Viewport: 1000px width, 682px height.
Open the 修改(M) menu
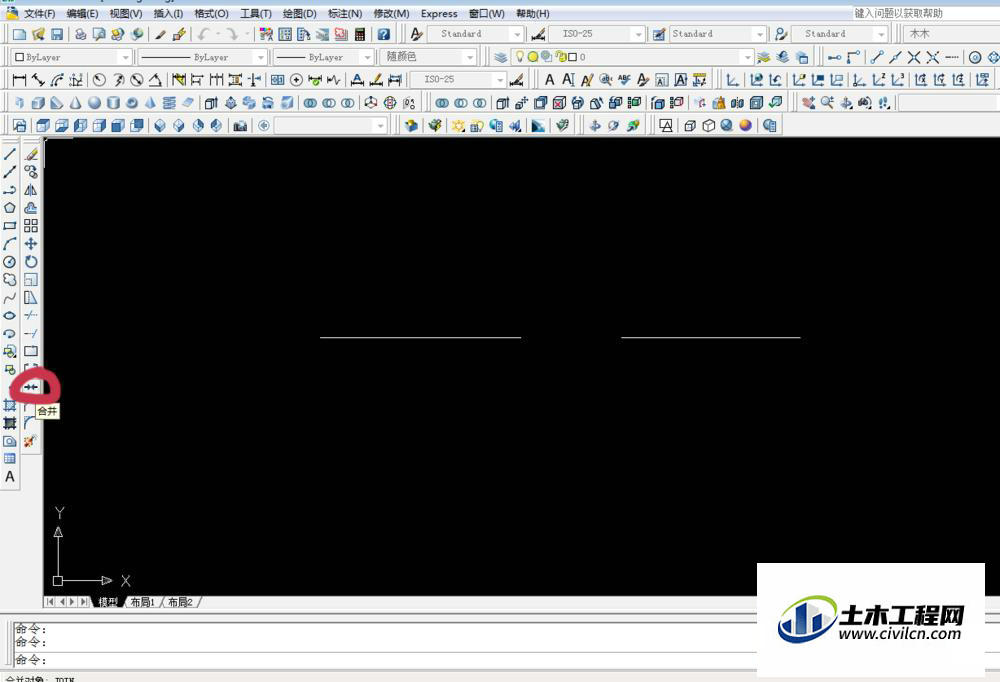point(391,13)
